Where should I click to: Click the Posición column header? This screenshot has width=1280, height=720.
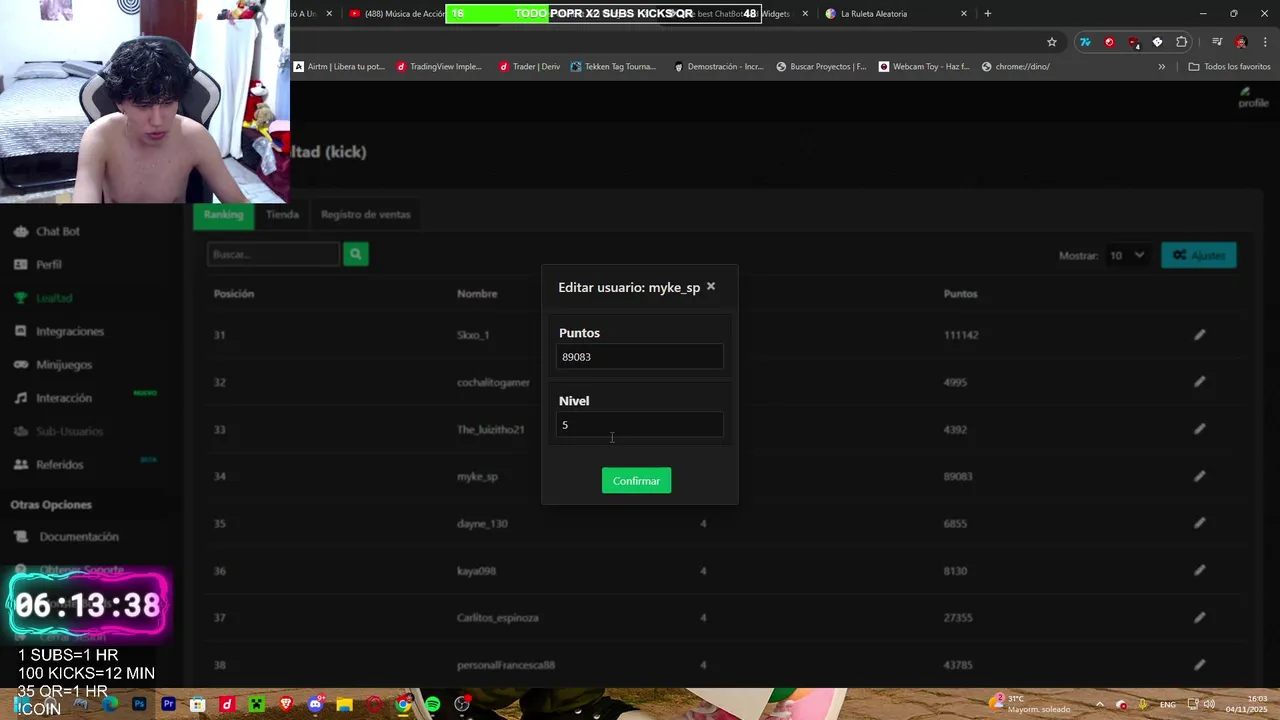233,294
